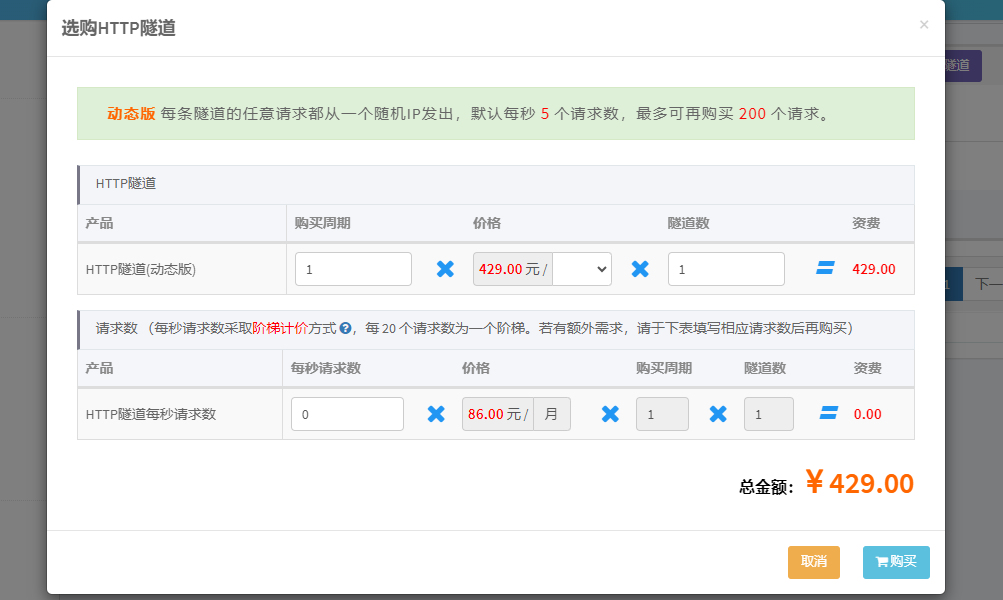Click the greyed 隧道数 field in 请求数 row
The height and width of the screenshot is (600, 1003).
(x=768, y=414)
